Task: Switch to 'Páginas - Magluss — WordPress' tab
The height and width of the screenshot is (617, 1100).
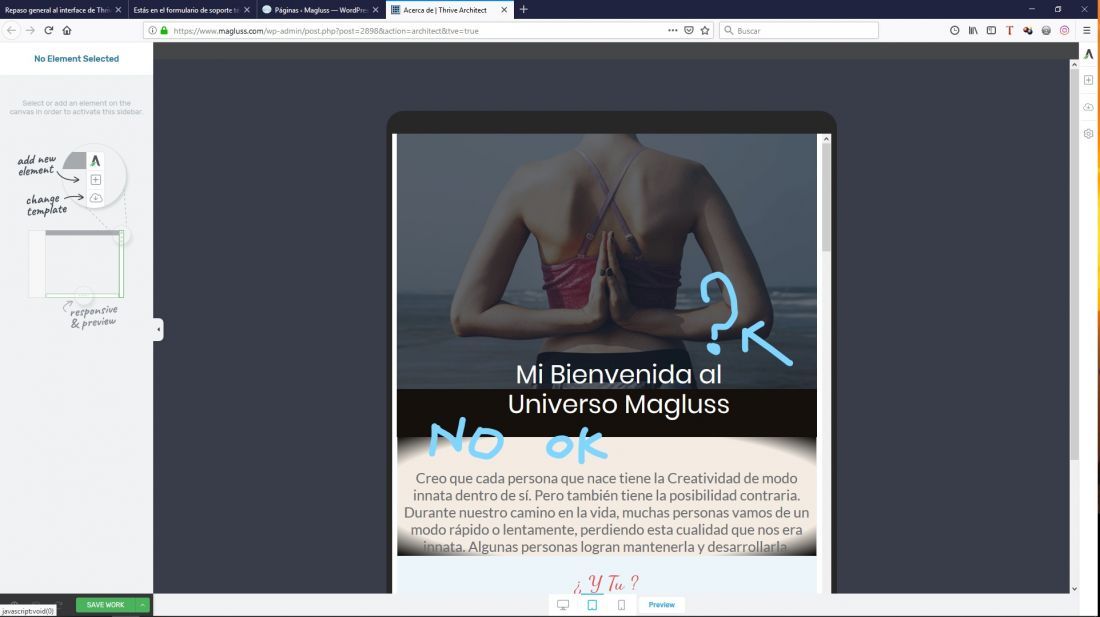Action: click(x=314, y=10)
